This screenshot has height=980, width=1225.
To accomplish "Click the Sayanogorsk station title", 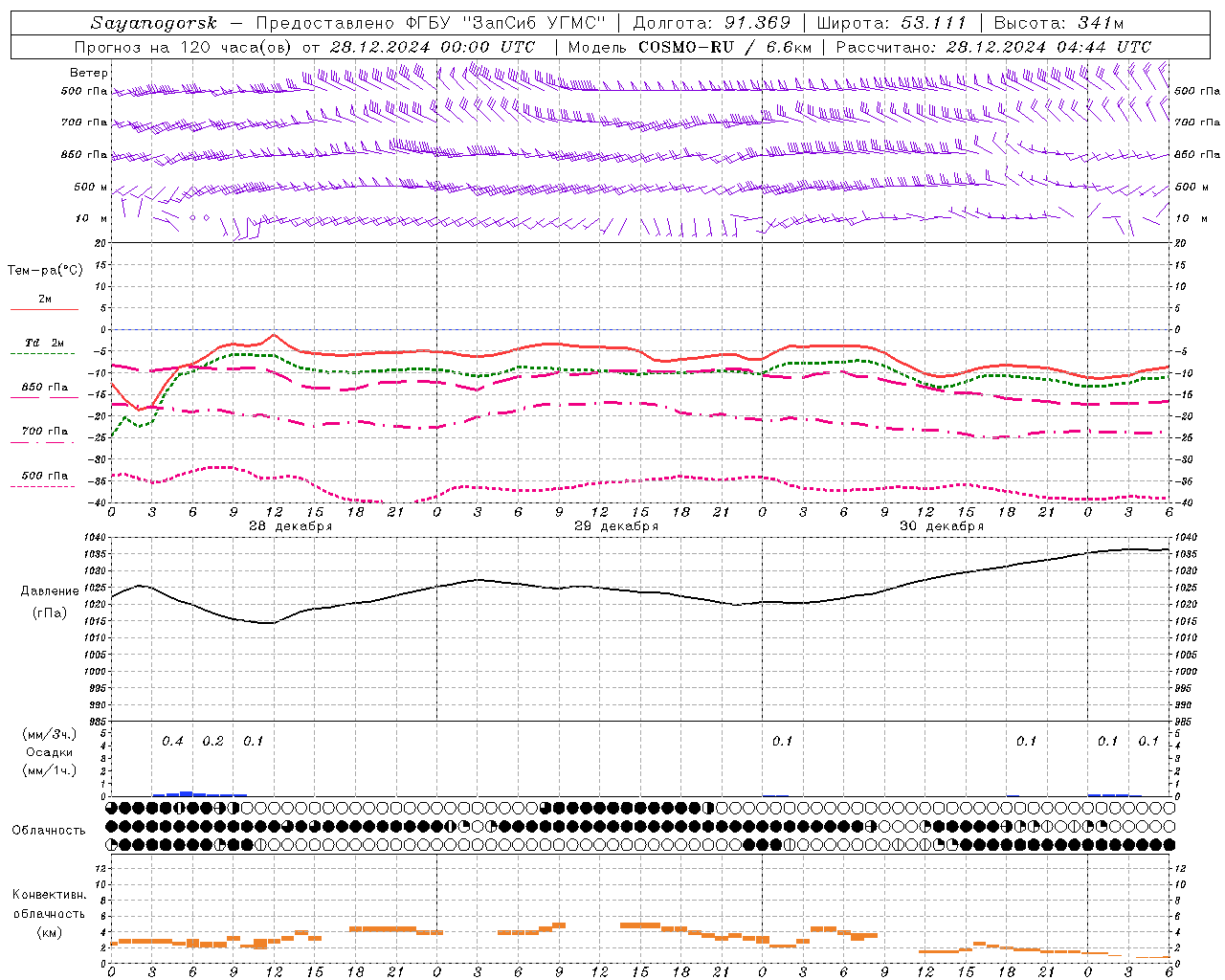I will click(x=154, y=23).
